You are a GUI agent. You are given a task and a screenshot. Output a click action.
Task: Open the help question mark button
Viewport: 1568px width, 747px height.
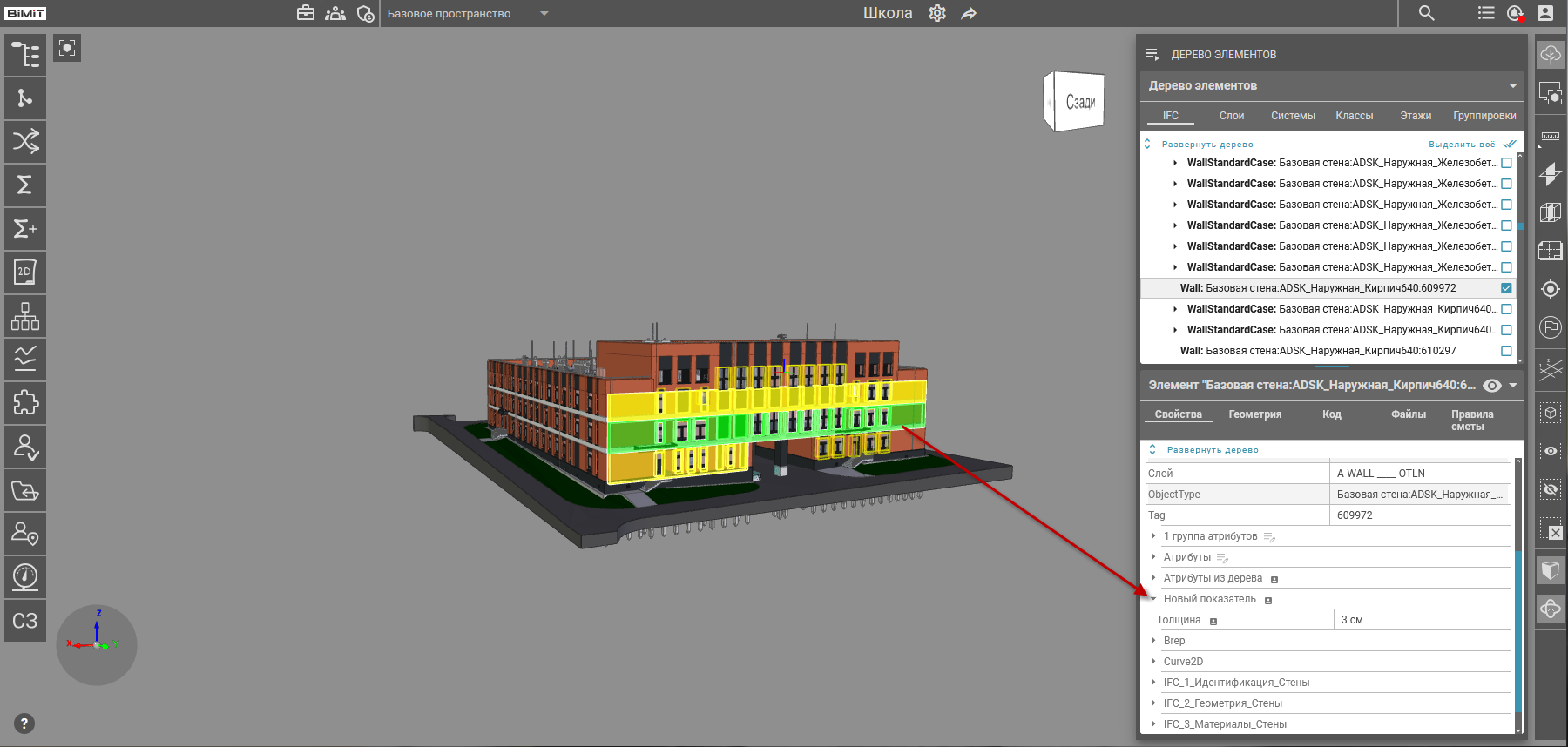[x=24, y=723]
